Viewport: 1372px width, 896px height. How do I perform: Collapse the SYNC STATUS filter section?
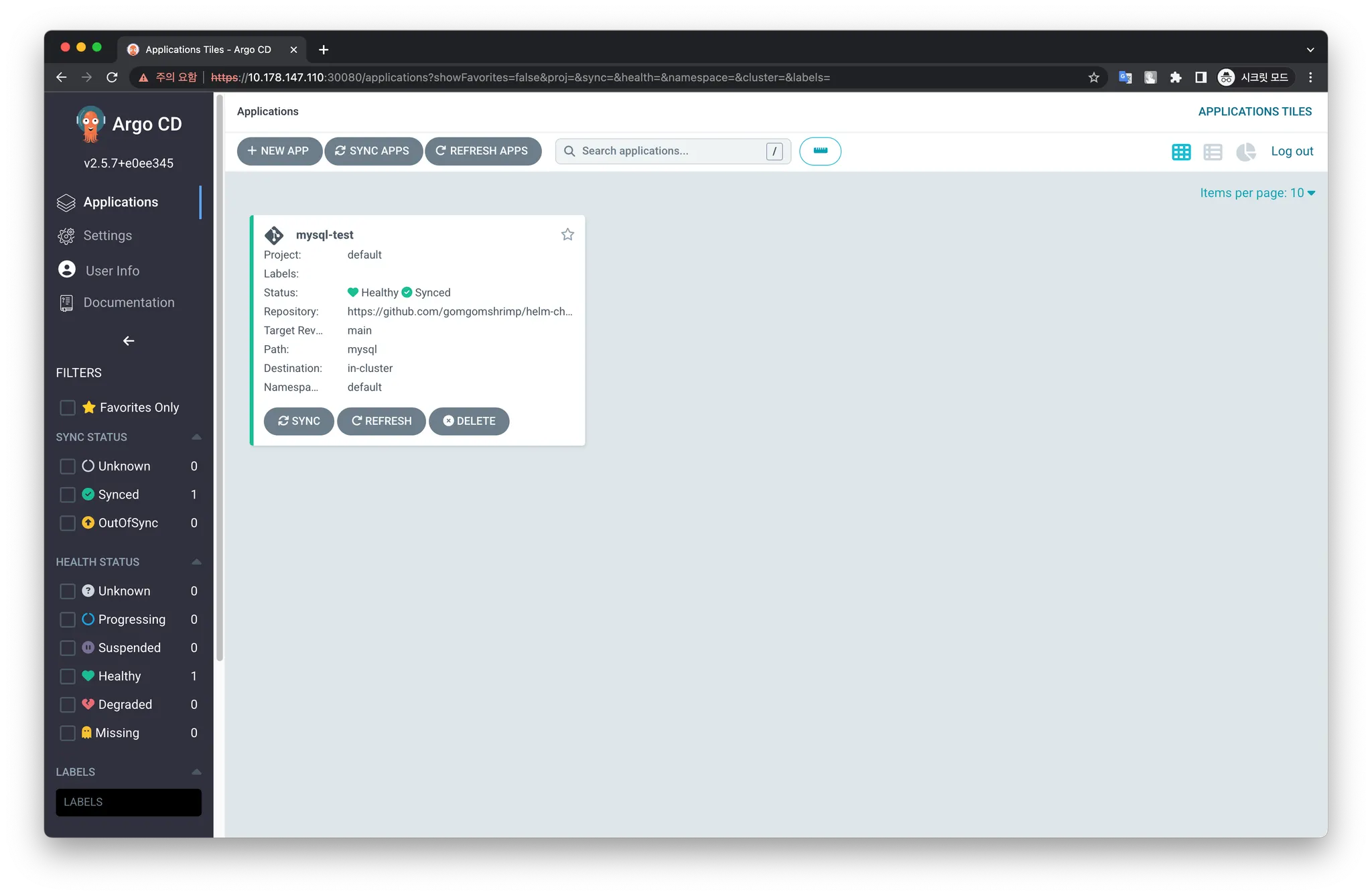pyautogui.click(x=196, y=437)
